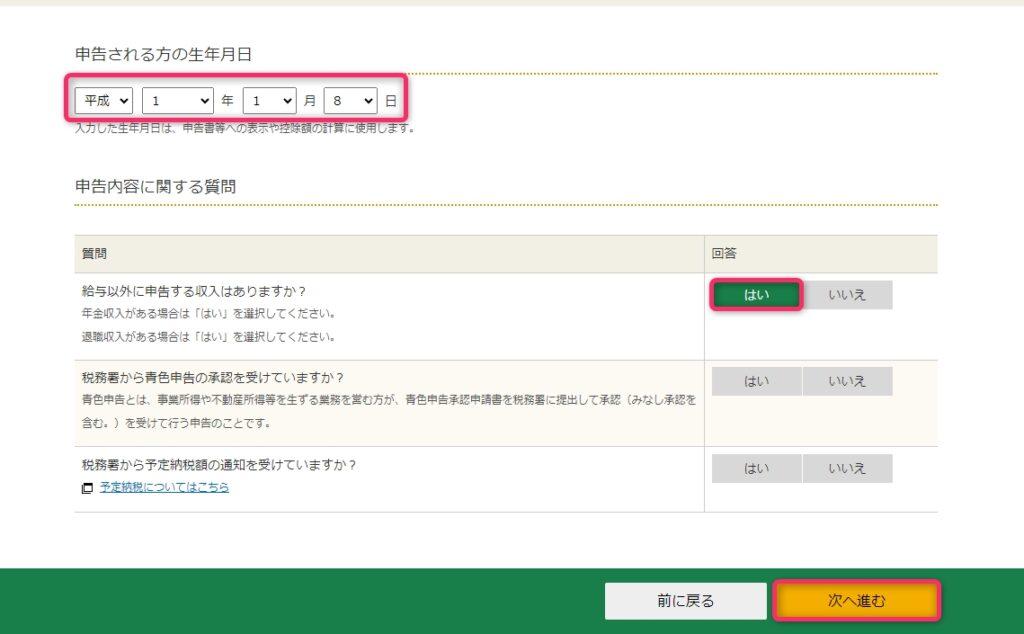
Task: Select はい for blue return approval question
Action: click(757, 381)
